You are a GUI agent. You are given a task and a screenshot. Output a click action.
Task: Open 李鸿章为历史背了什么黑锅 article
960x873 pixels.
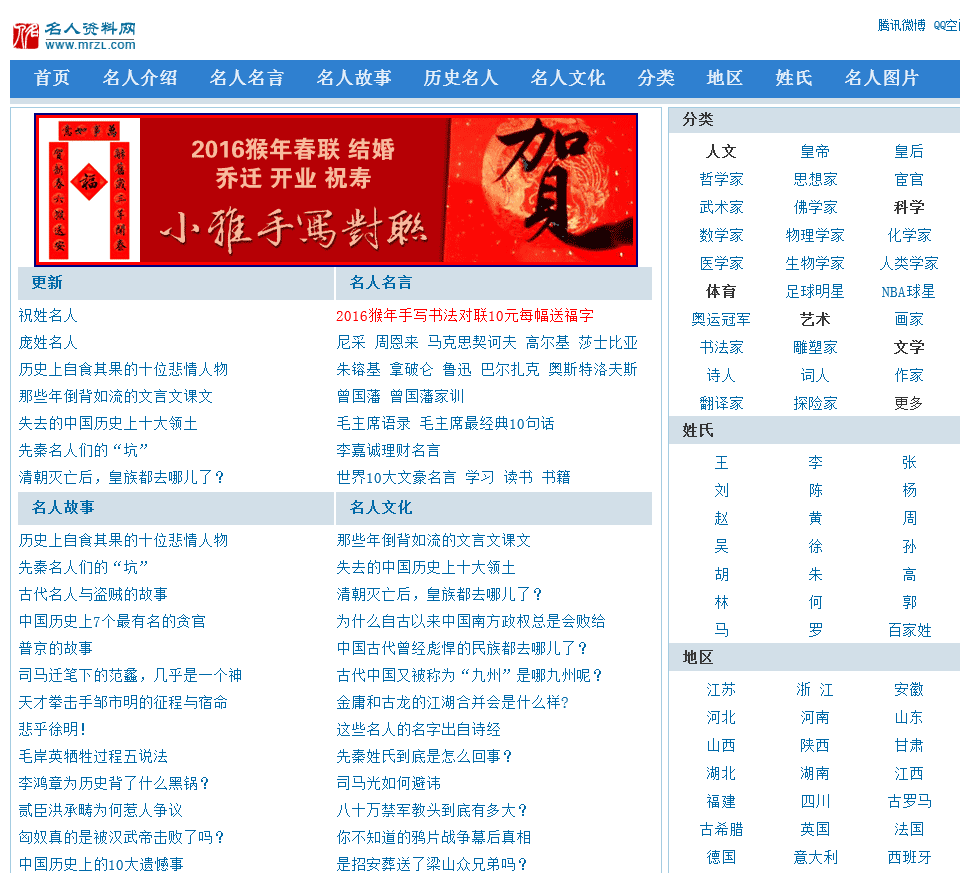[114, 783]
